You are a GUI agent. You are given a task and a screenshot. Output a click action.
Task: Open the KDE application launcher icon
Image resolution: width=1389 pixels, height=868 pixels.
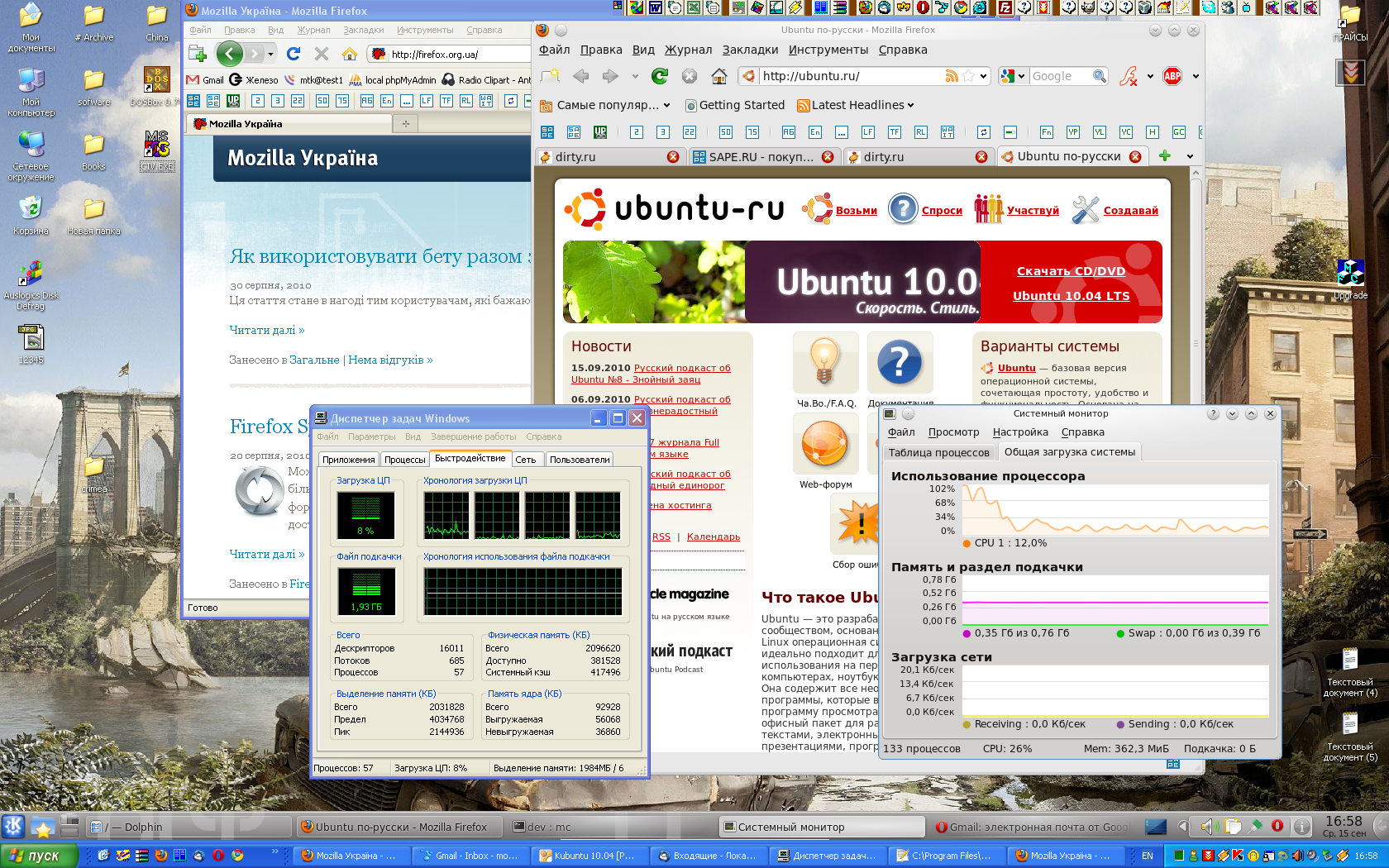[x=13, y=826]
